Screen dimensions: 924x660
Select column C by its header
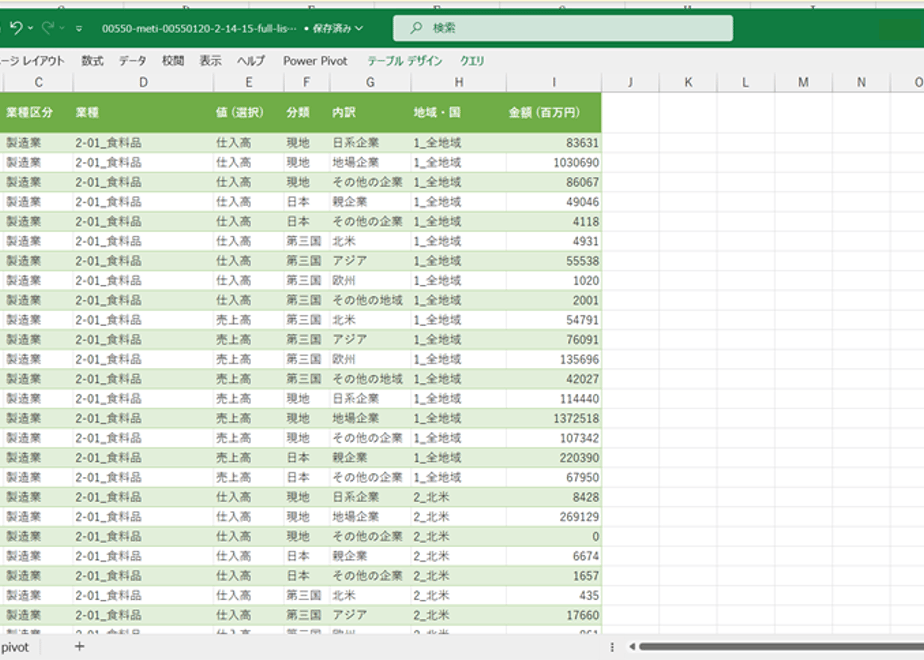(37, 82)
